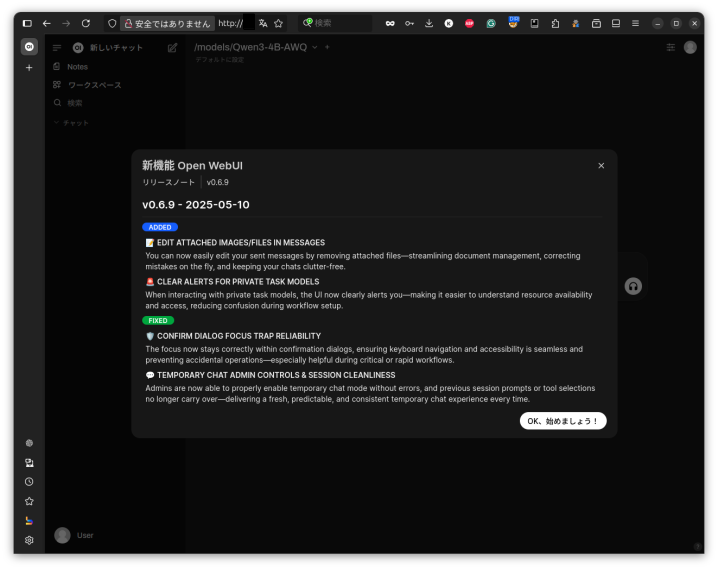Open the downloads panel

pos(429,23)
